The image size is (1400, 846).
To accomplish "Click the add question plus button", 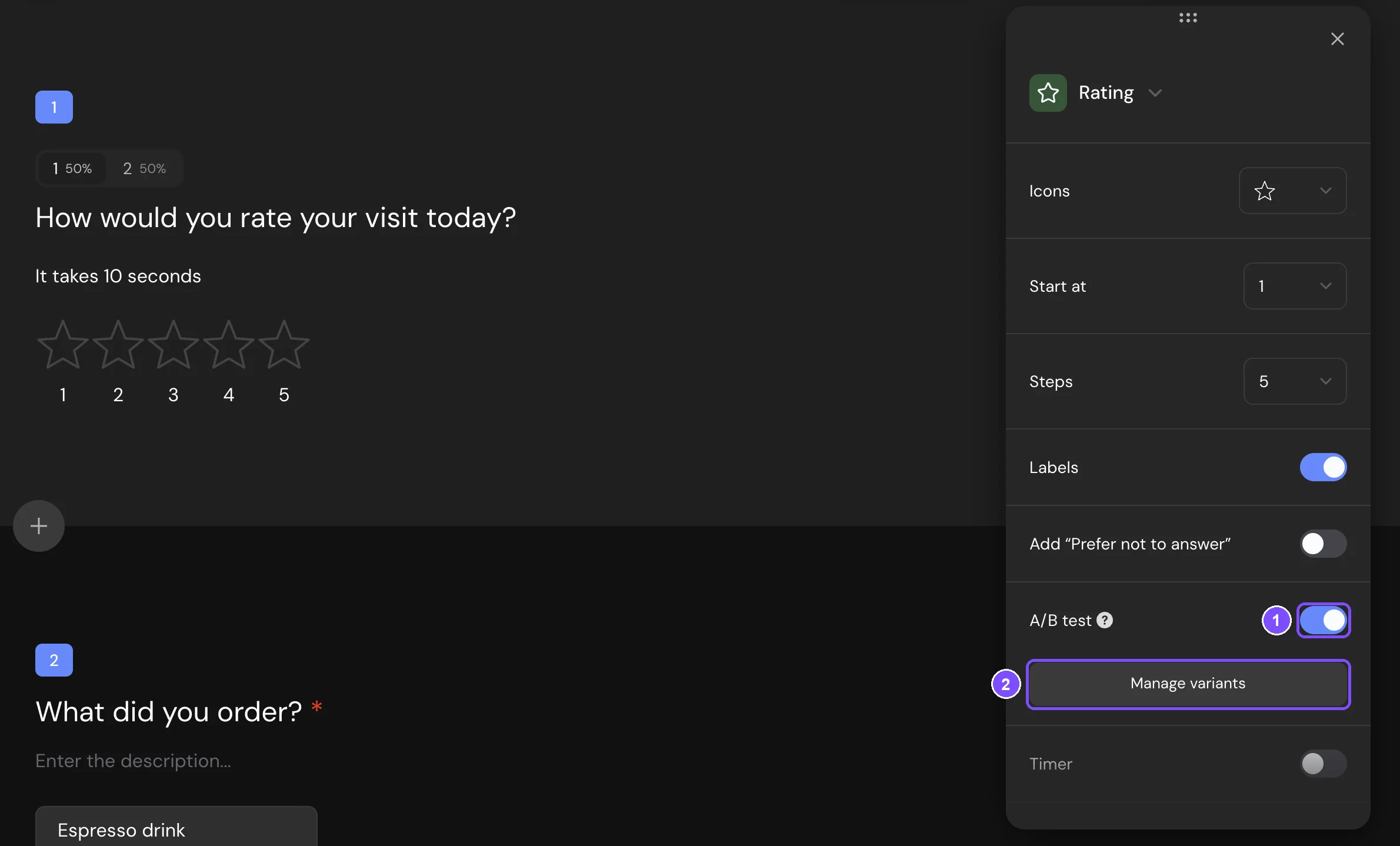I will [39, 526].
